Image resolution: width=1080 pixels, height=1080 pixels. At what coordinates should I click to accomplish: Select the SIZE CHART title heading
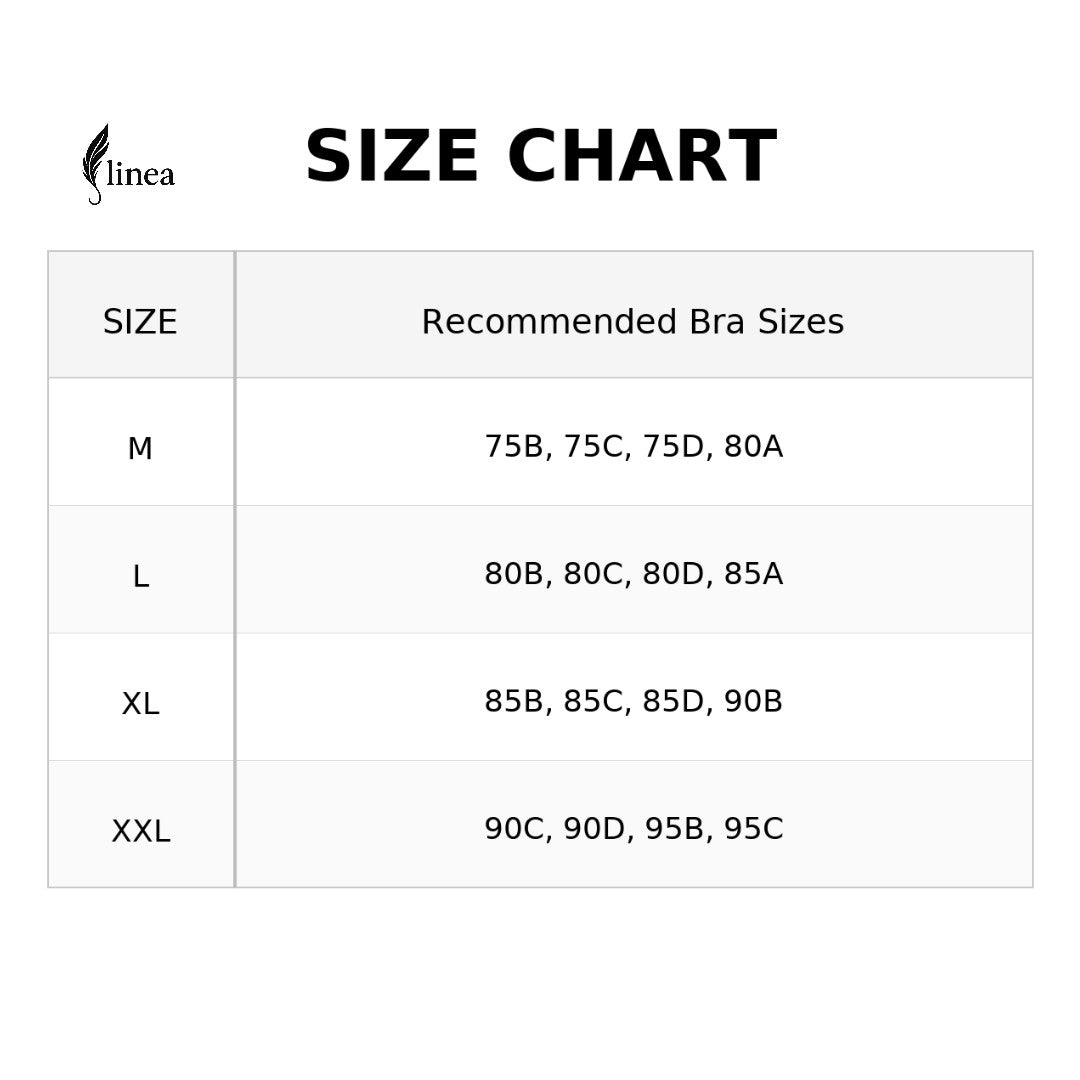coord(540,157)
